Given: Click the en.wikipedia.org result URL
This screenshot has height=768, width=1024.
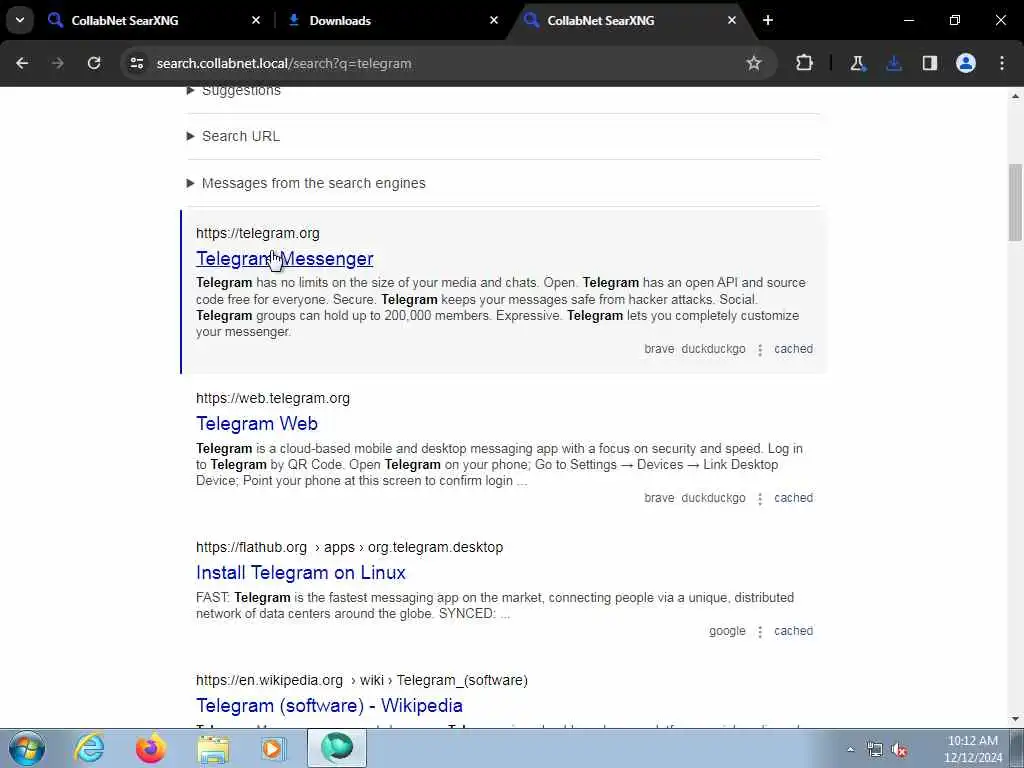Looking at the screenshot, I should point(362,680).
